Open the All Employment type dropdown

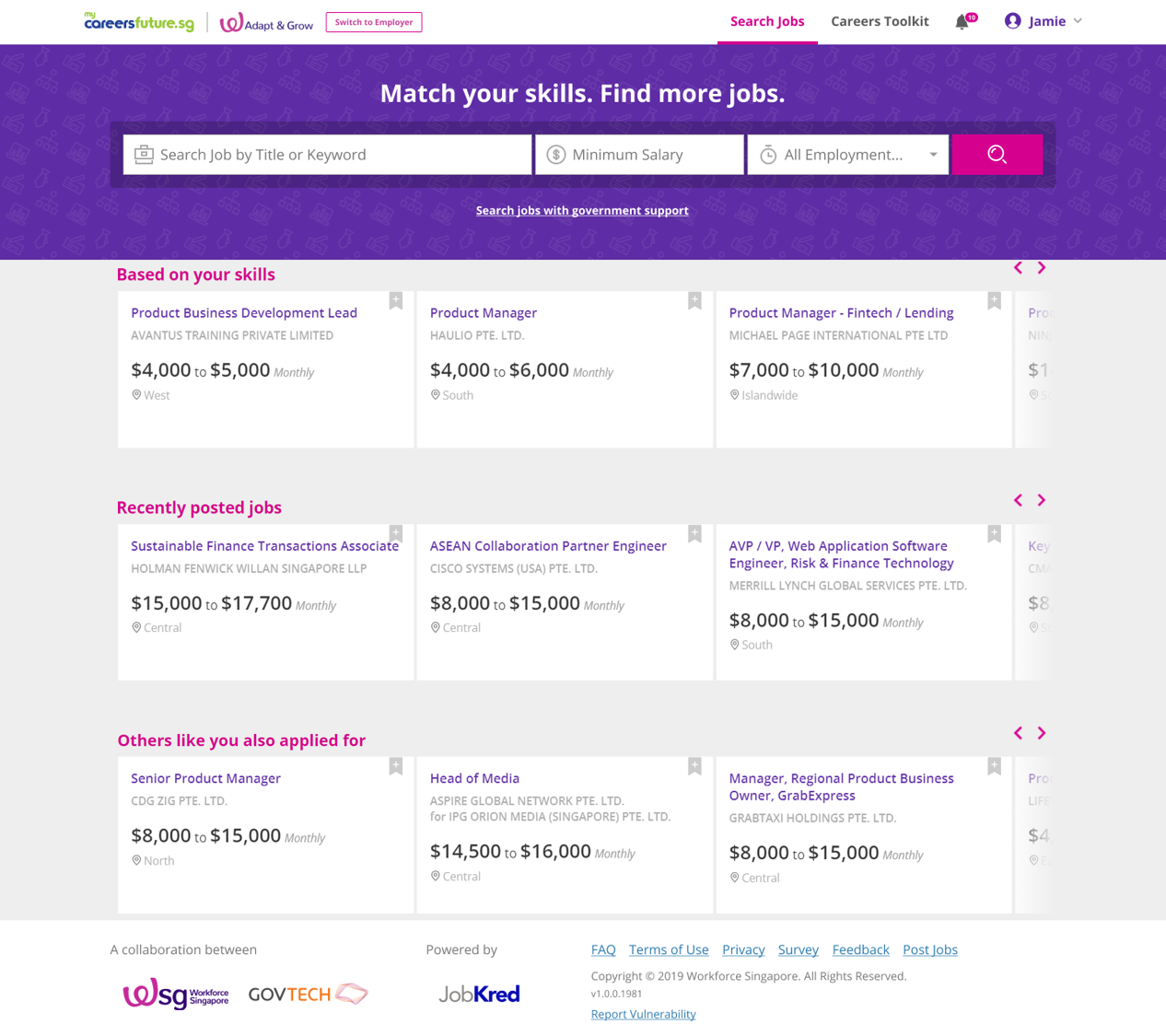pyautogui.click(x=847, y=155)
